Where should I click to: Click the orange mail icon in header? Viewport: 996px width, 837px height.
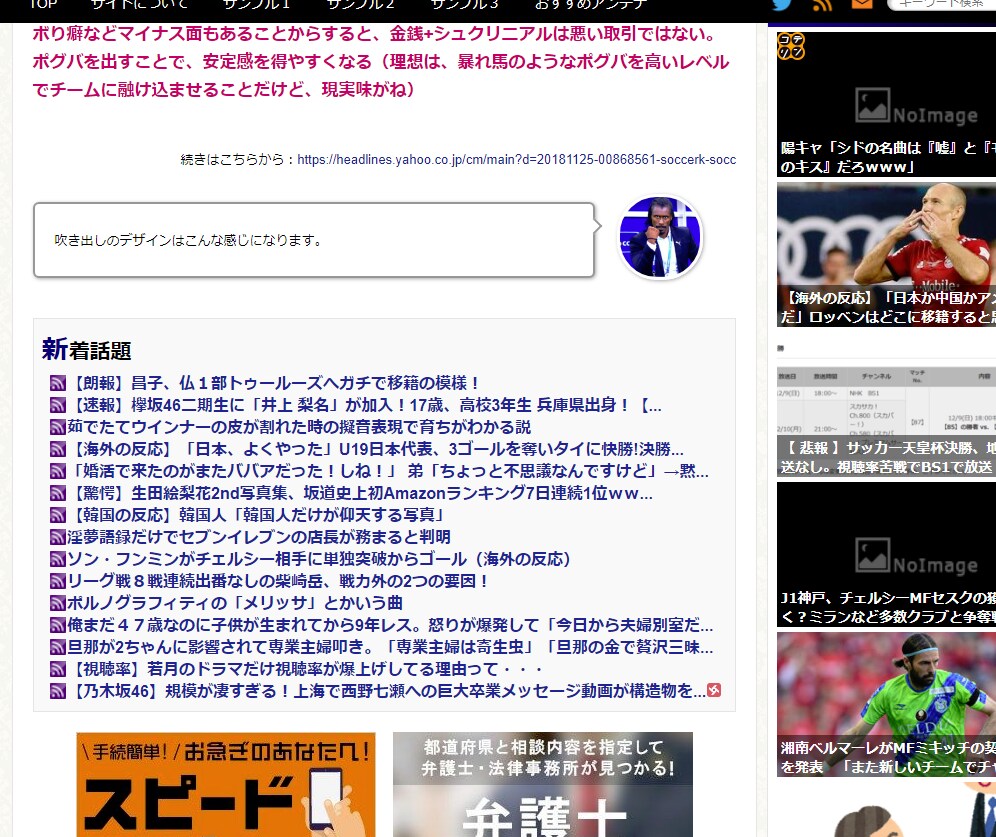click(x=862, y=4)
